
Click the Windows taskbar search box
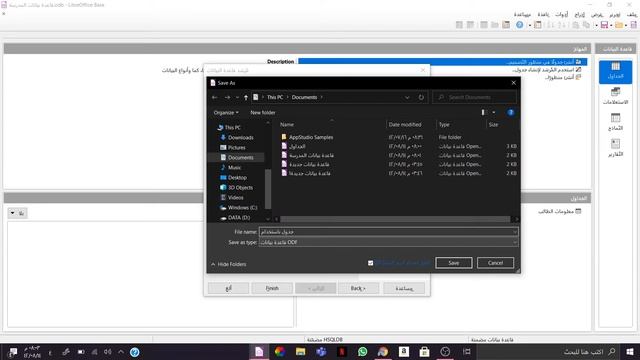[x=549, y=351]
